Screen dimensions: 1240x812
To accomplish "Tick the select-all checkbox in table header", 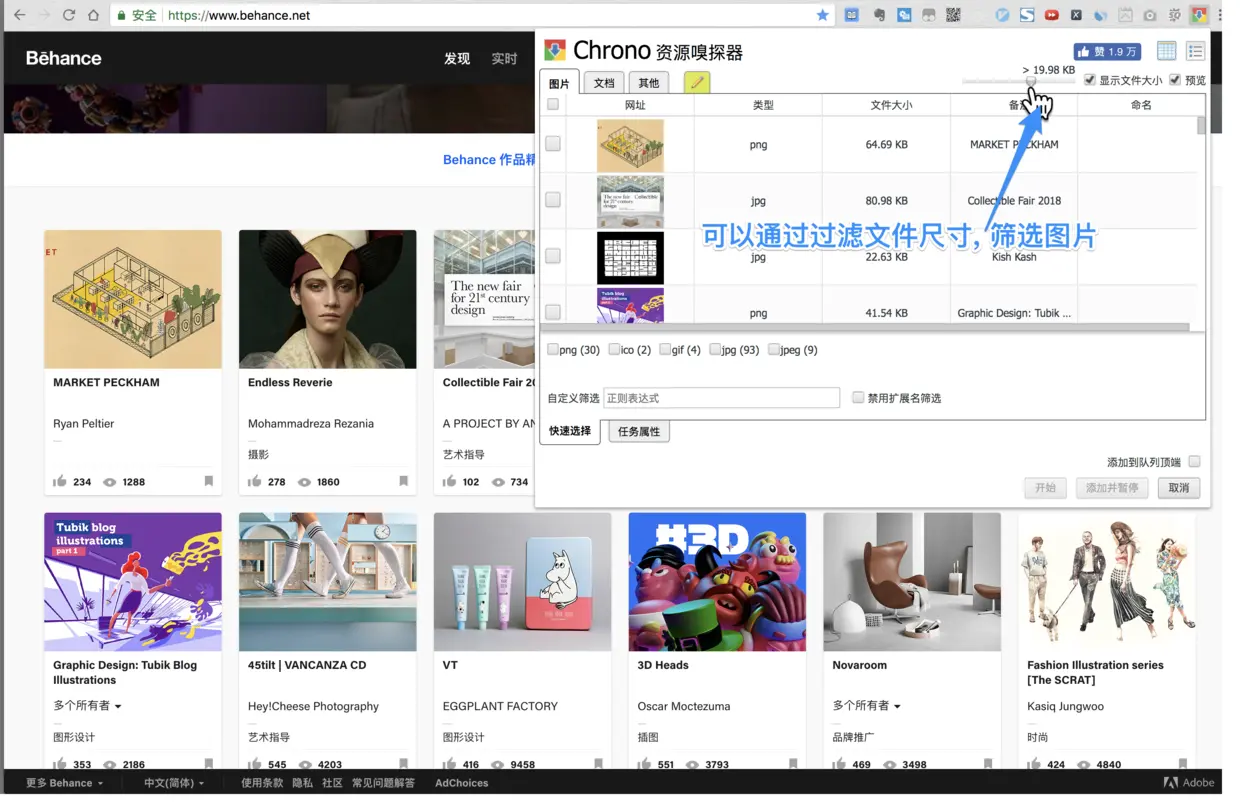I will pyautogui.click(x=553, y=104).
